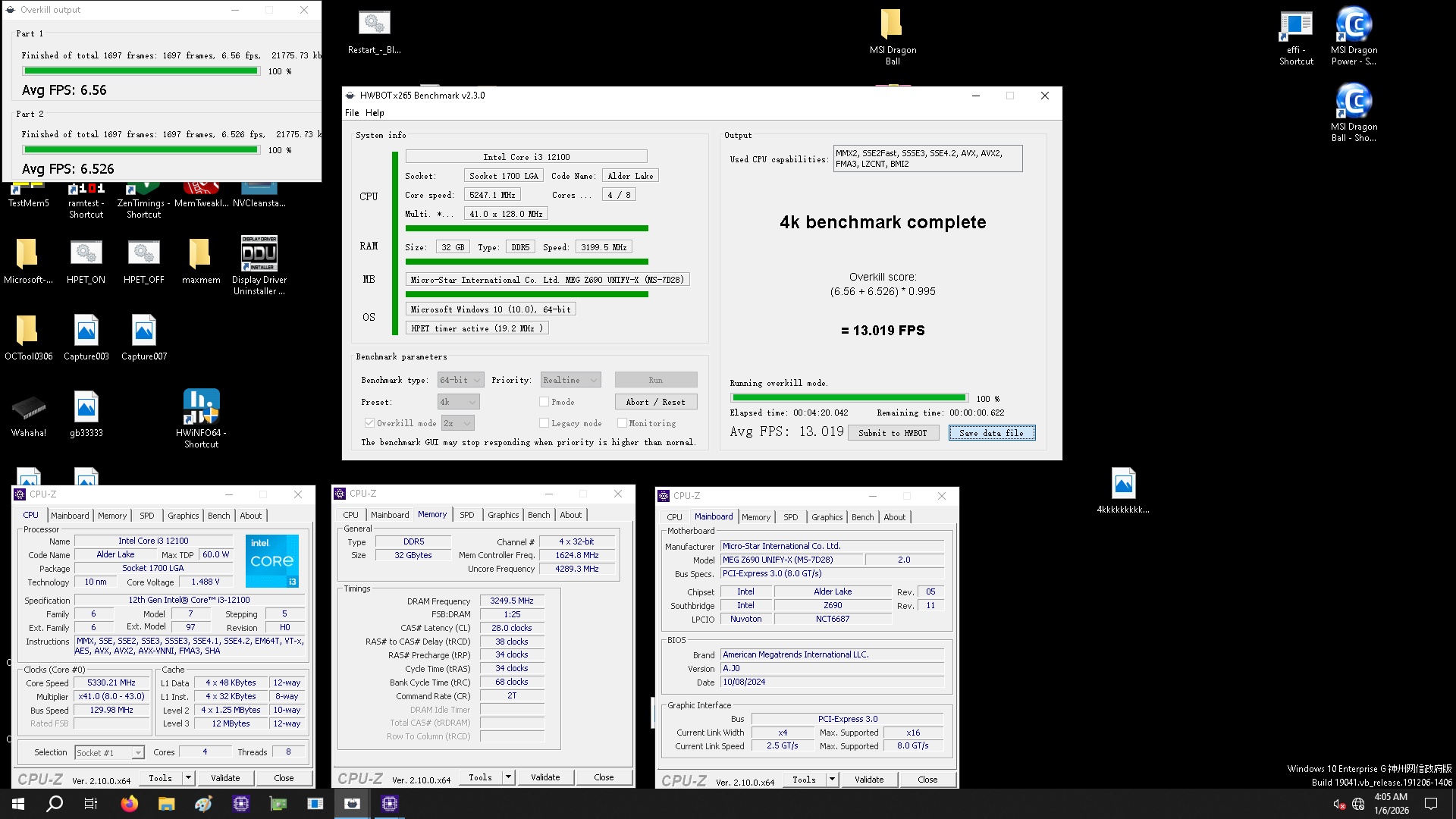Click the Intel Core i3 12100 name field
The image size is (1456, 819).
coord(526,157)
